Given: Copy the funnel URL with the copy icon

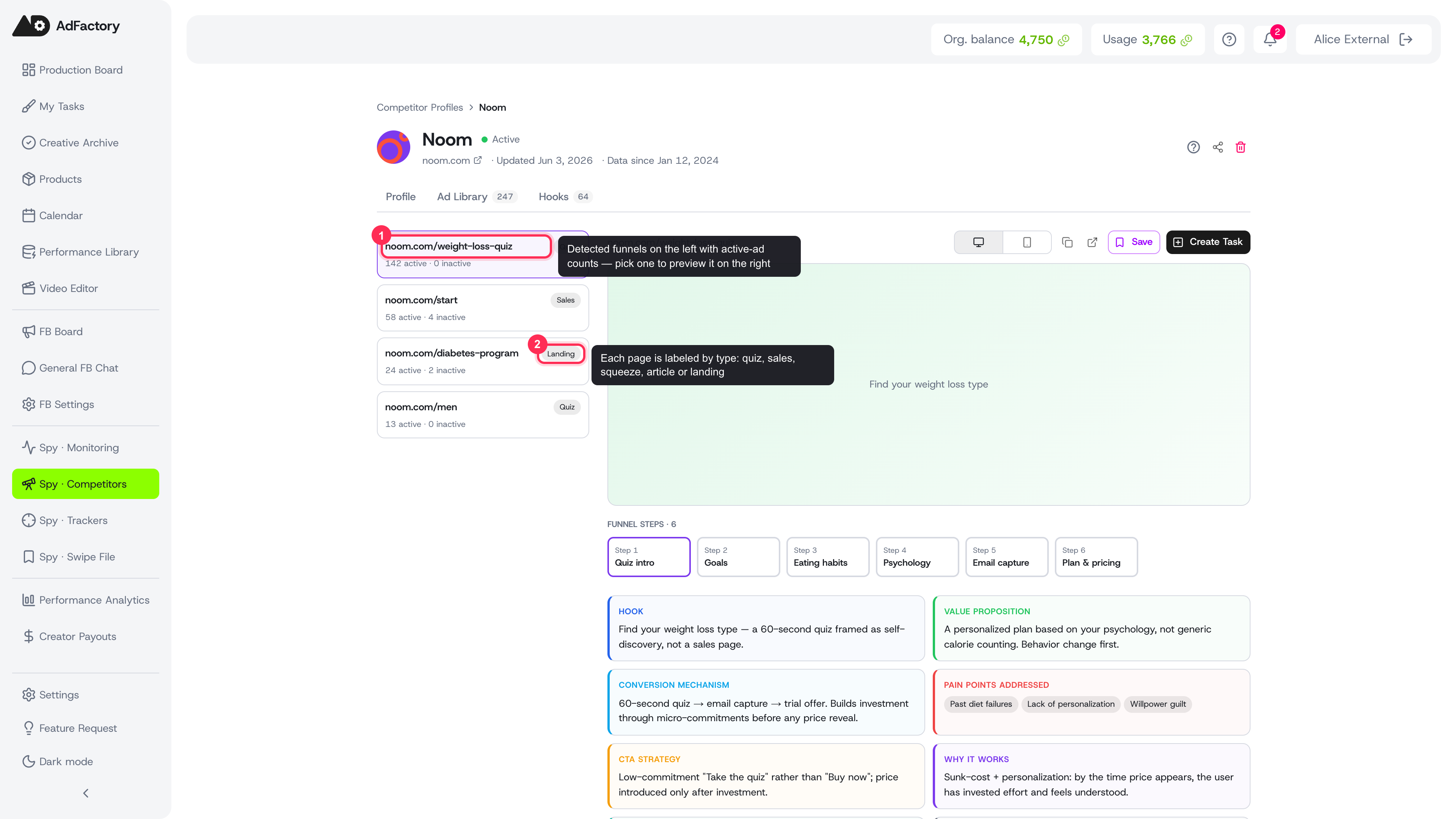Looking at the screenshot, I should pyautogui.click(x=1067, y=243).
